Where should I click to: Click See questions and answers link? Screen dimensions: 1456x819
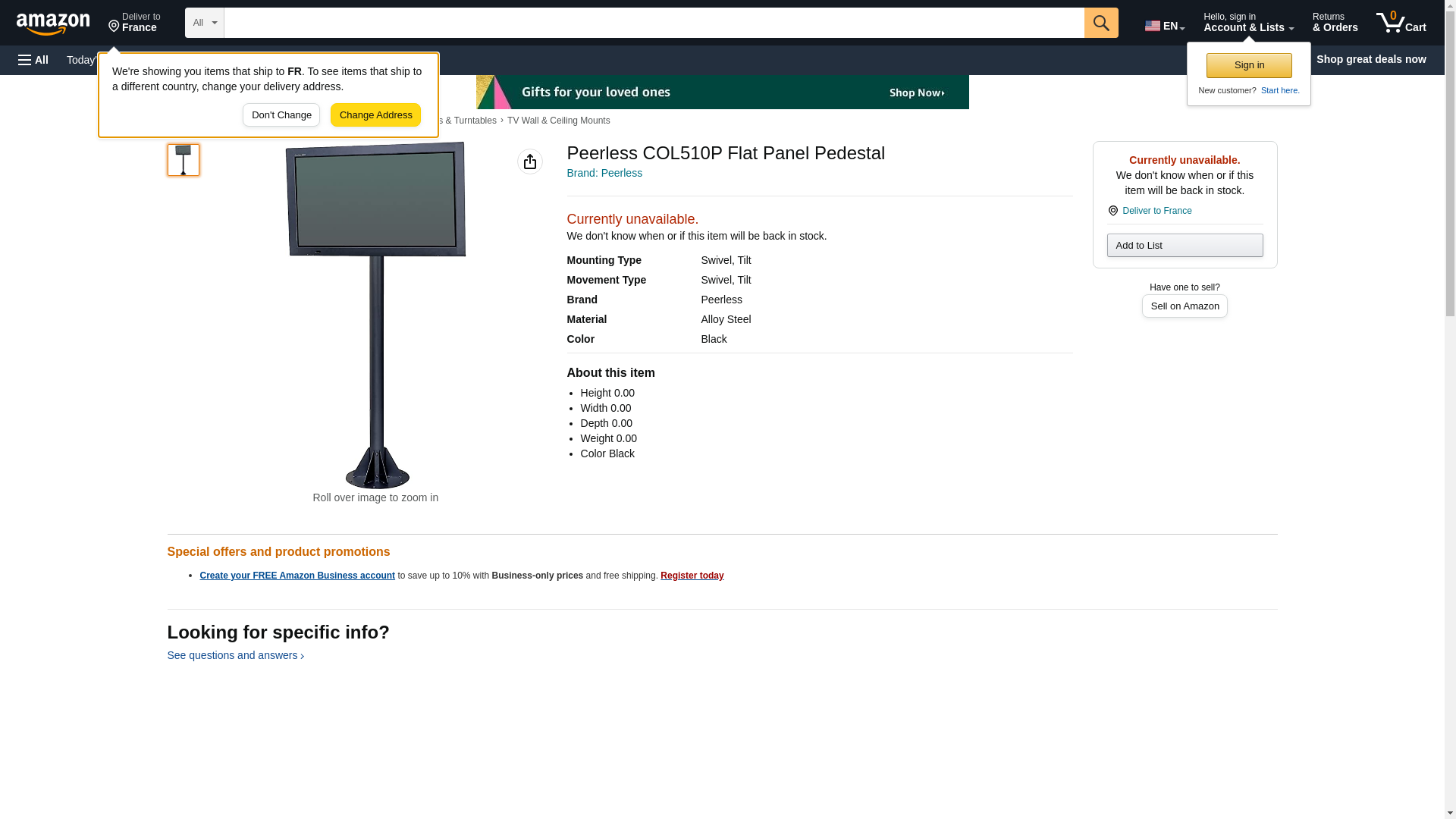(235, 655)
